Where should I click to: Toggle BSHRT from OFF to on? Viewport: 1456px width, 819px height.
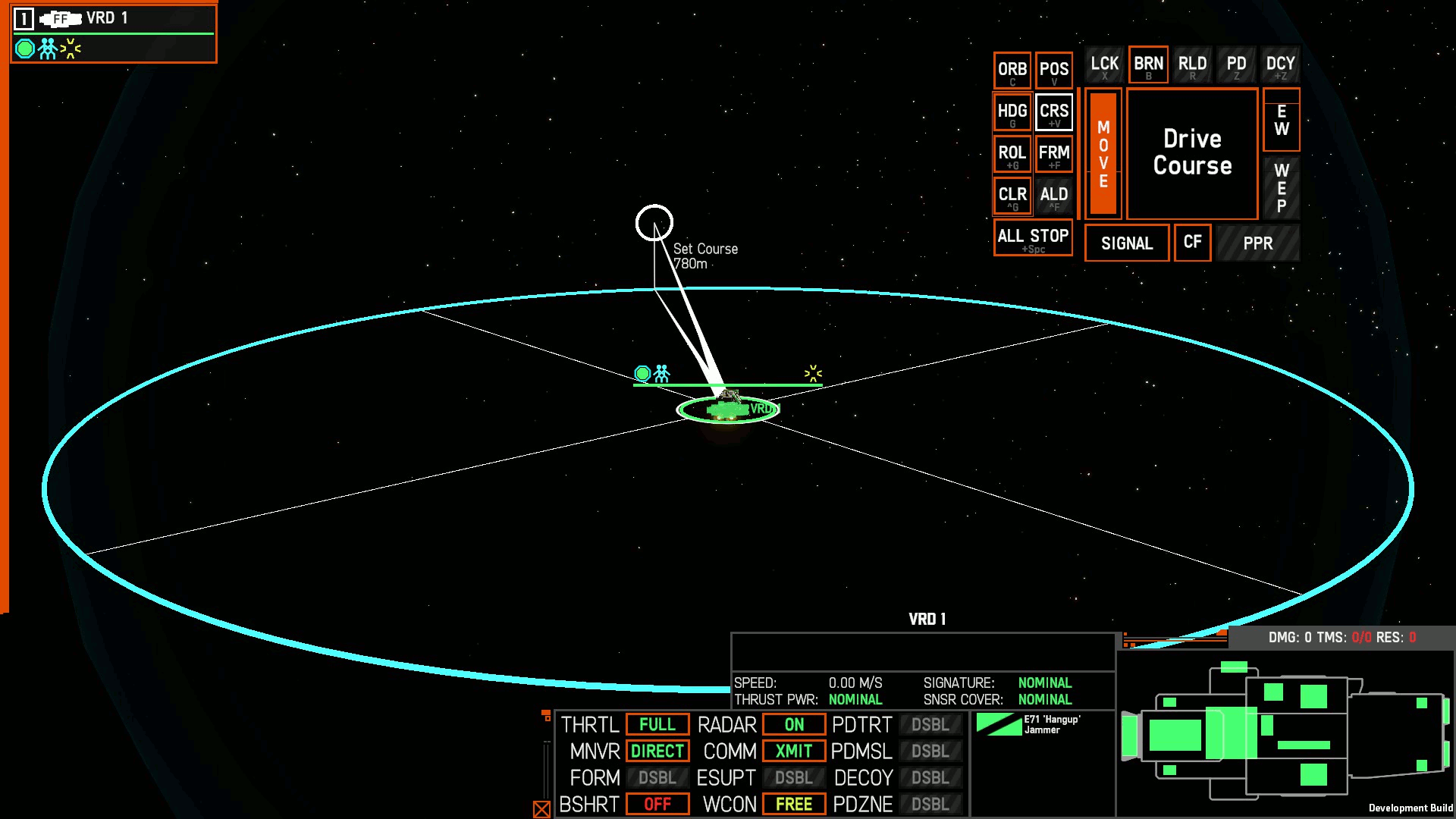(x=655, y=804)
